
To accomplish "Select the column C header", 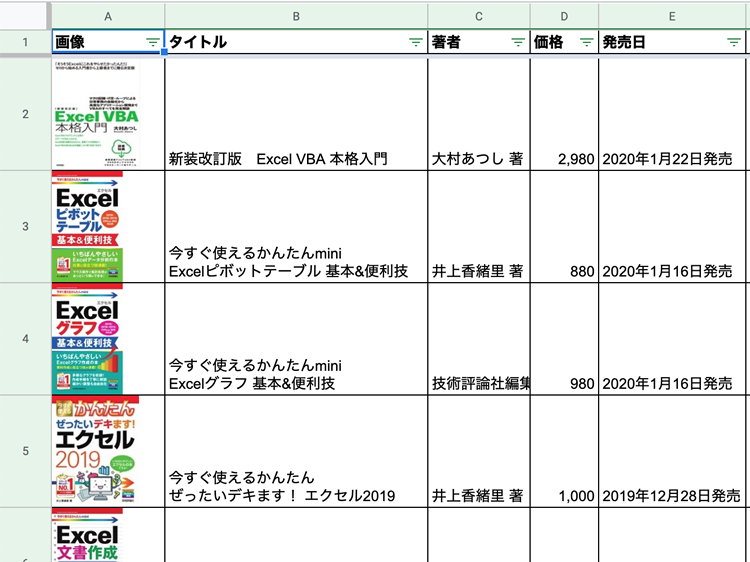I will point(479,16).
